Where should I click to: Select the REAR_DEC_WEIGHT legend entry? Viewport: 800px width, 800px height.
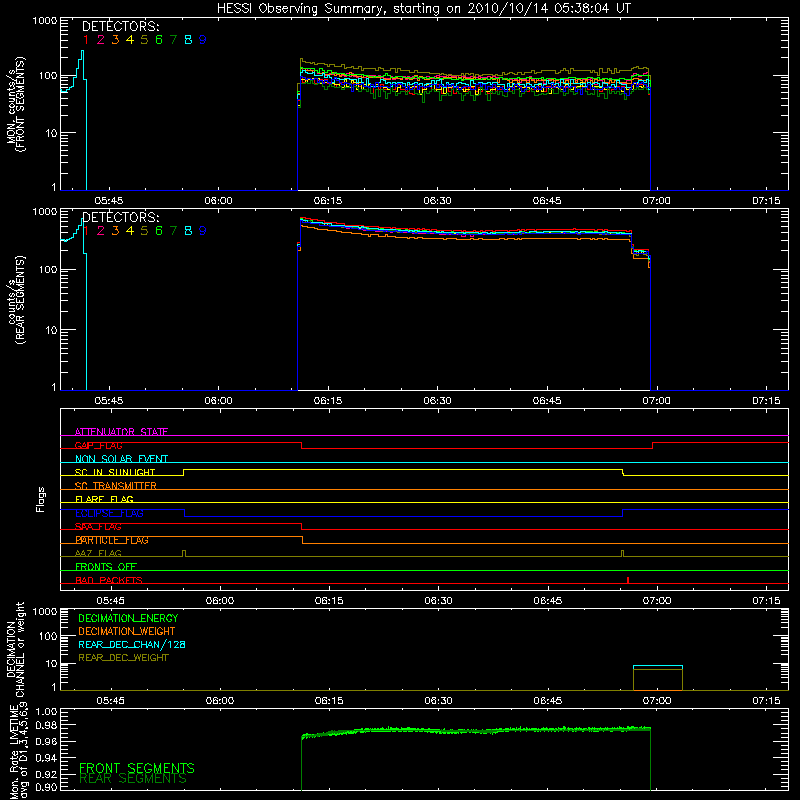click(123, 658)
